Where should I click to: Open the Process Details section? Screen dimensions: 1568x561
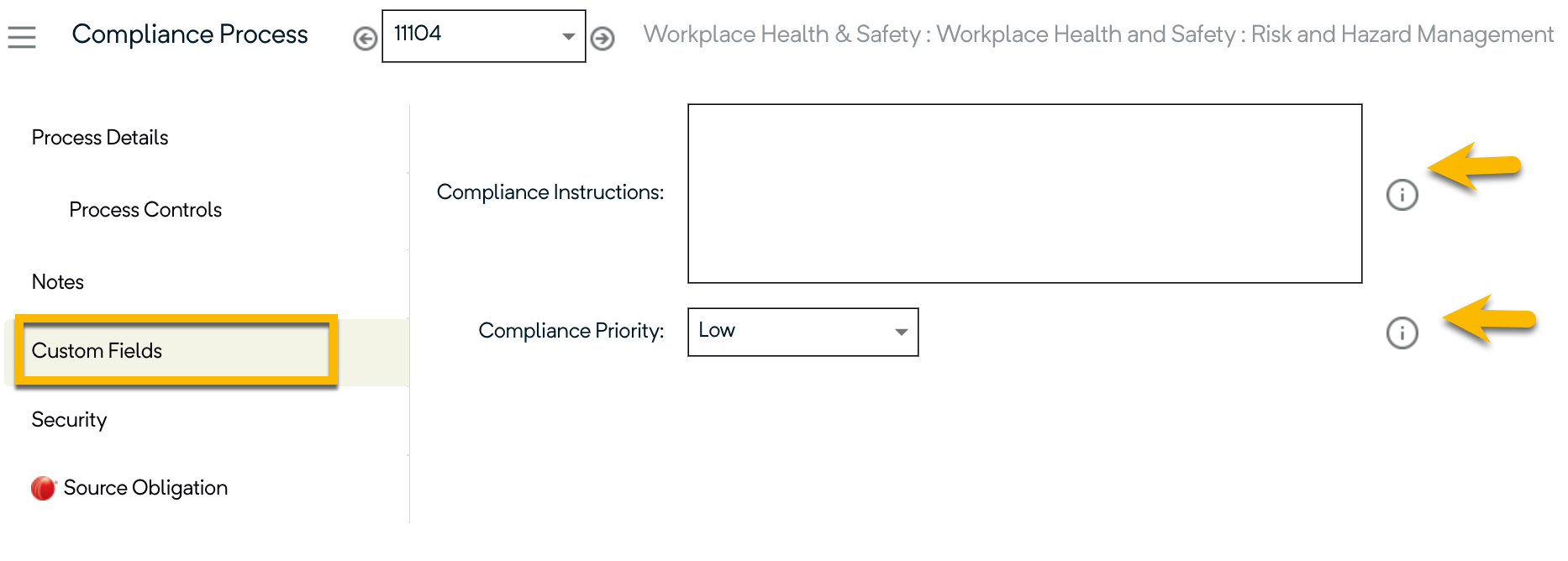100,138
